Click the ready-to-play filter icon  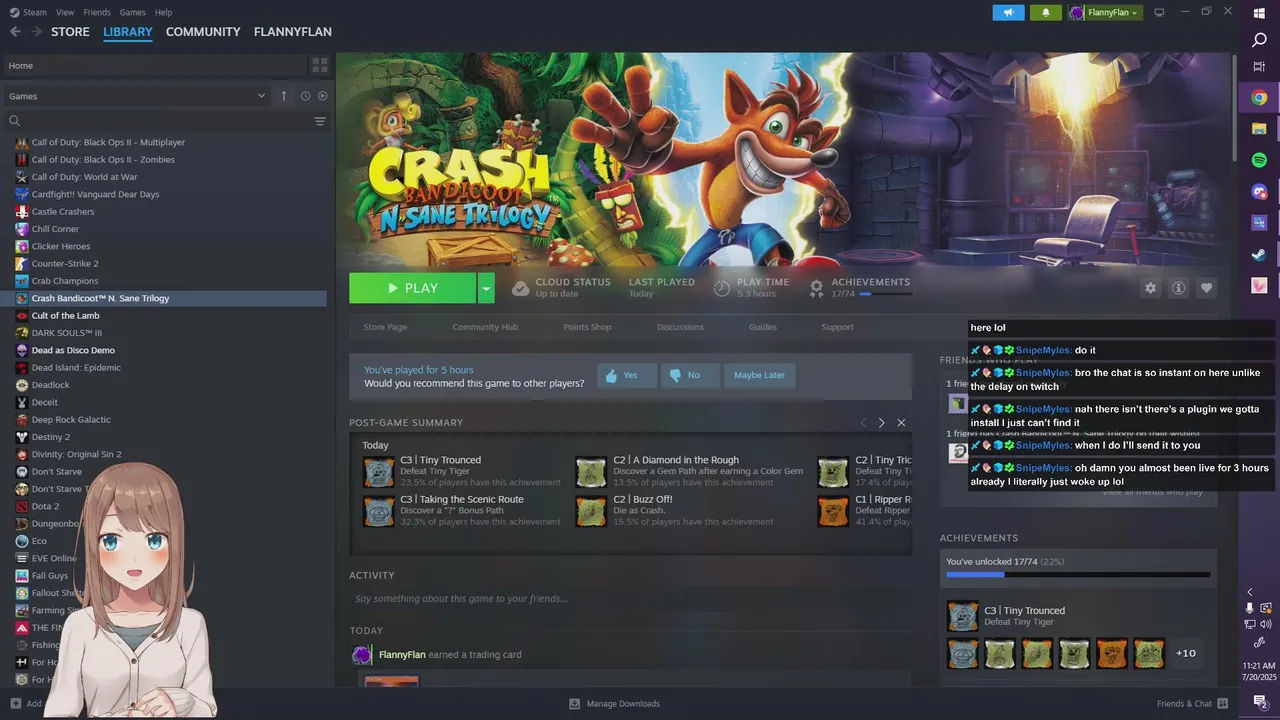[322, 96]
